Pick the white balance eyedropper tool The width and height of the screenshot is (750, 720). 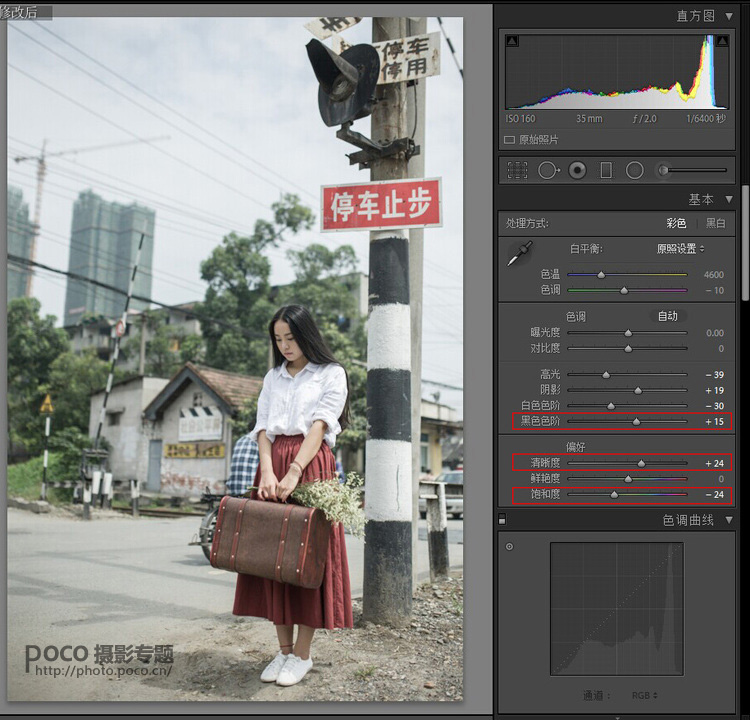tap(520, 253)
